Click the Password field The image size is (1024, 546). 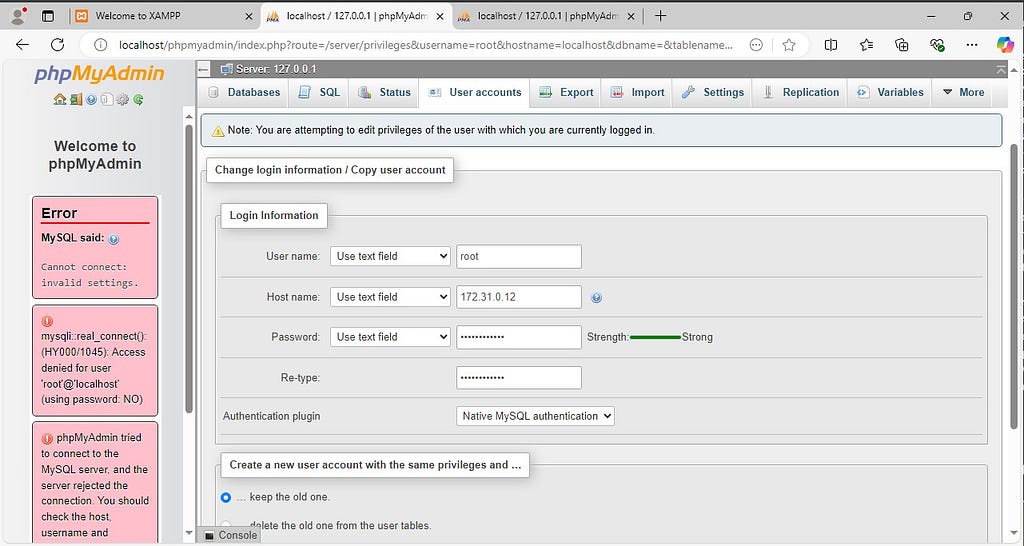[519, 337]
